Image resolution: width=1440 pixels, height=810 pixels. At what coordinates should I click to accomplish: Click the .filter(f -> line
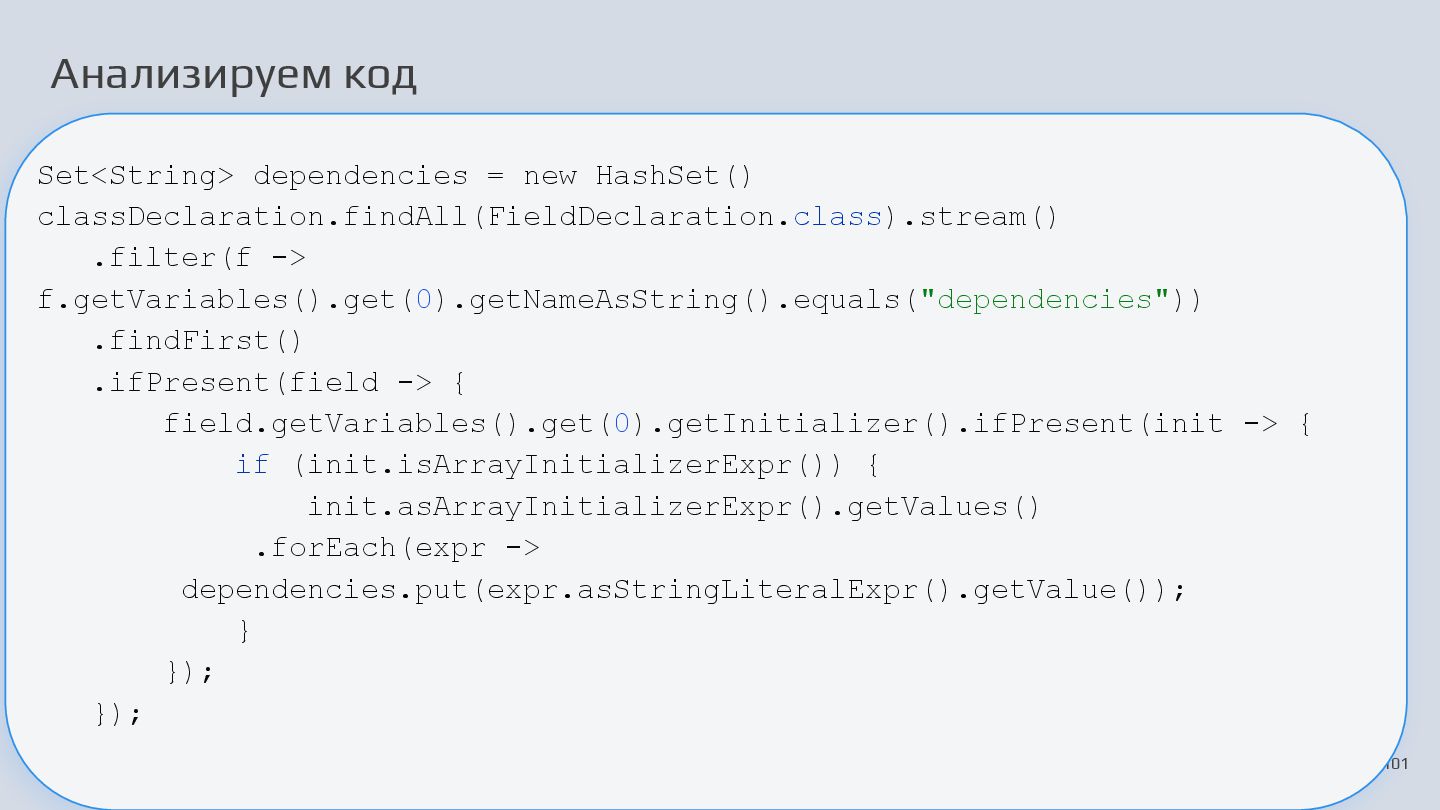click(199, 258)
